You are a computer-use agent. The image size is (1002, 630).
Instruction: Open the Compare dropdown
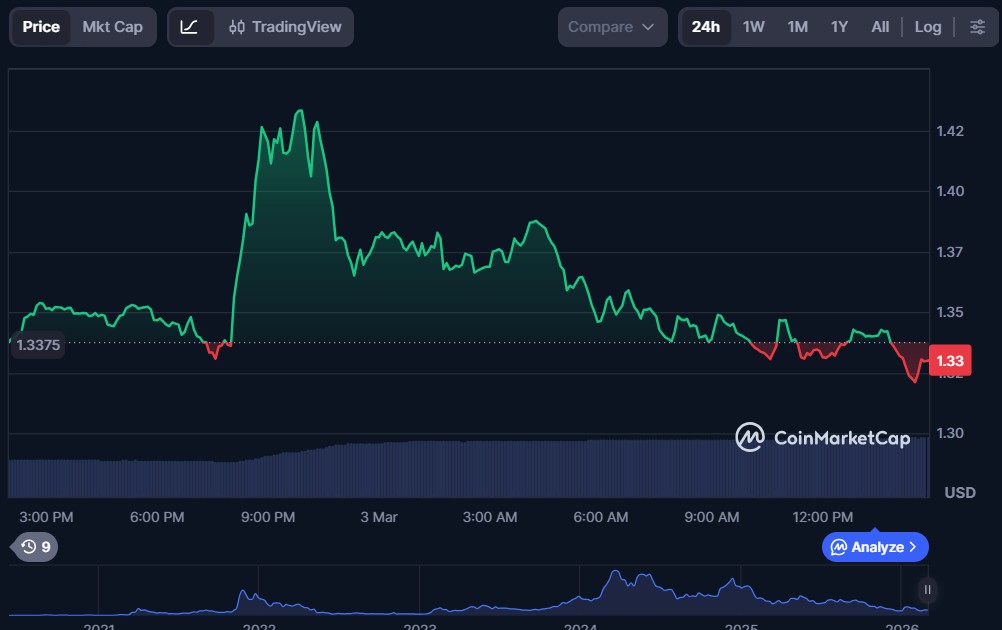611,27
